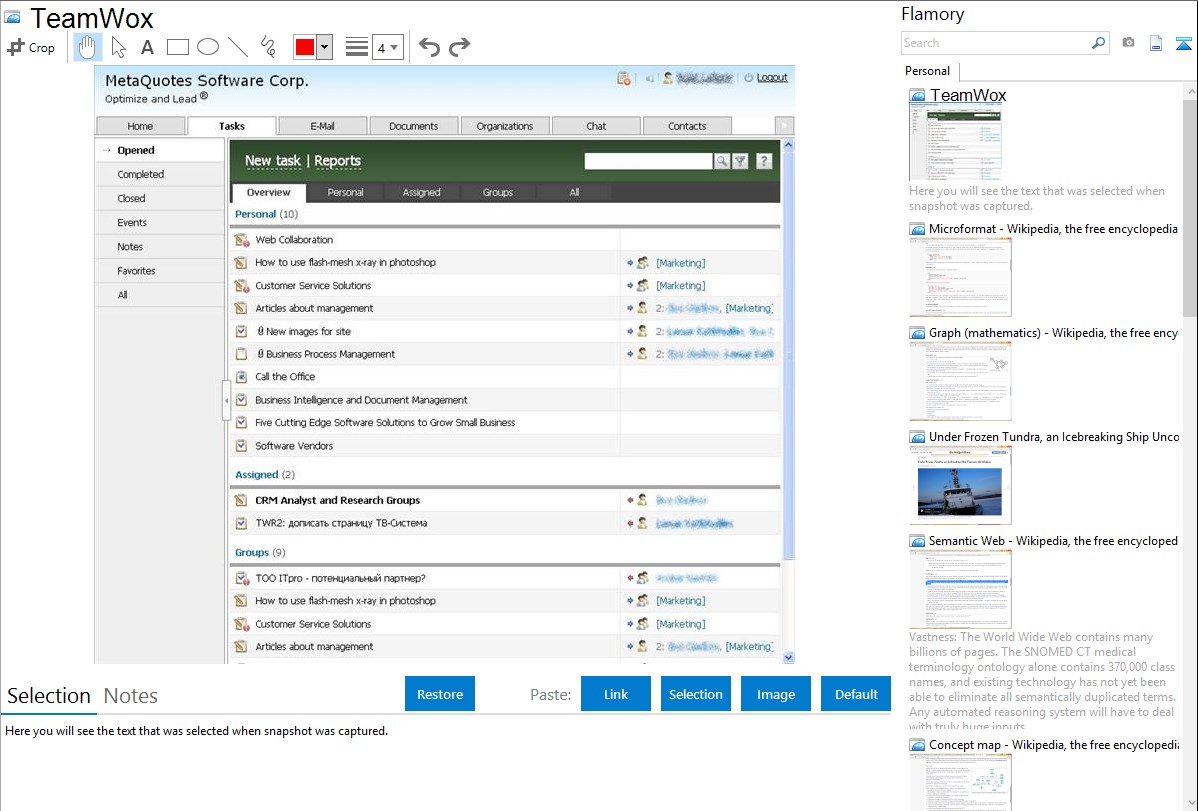Click into the Flamory Search field

point(996,43)
